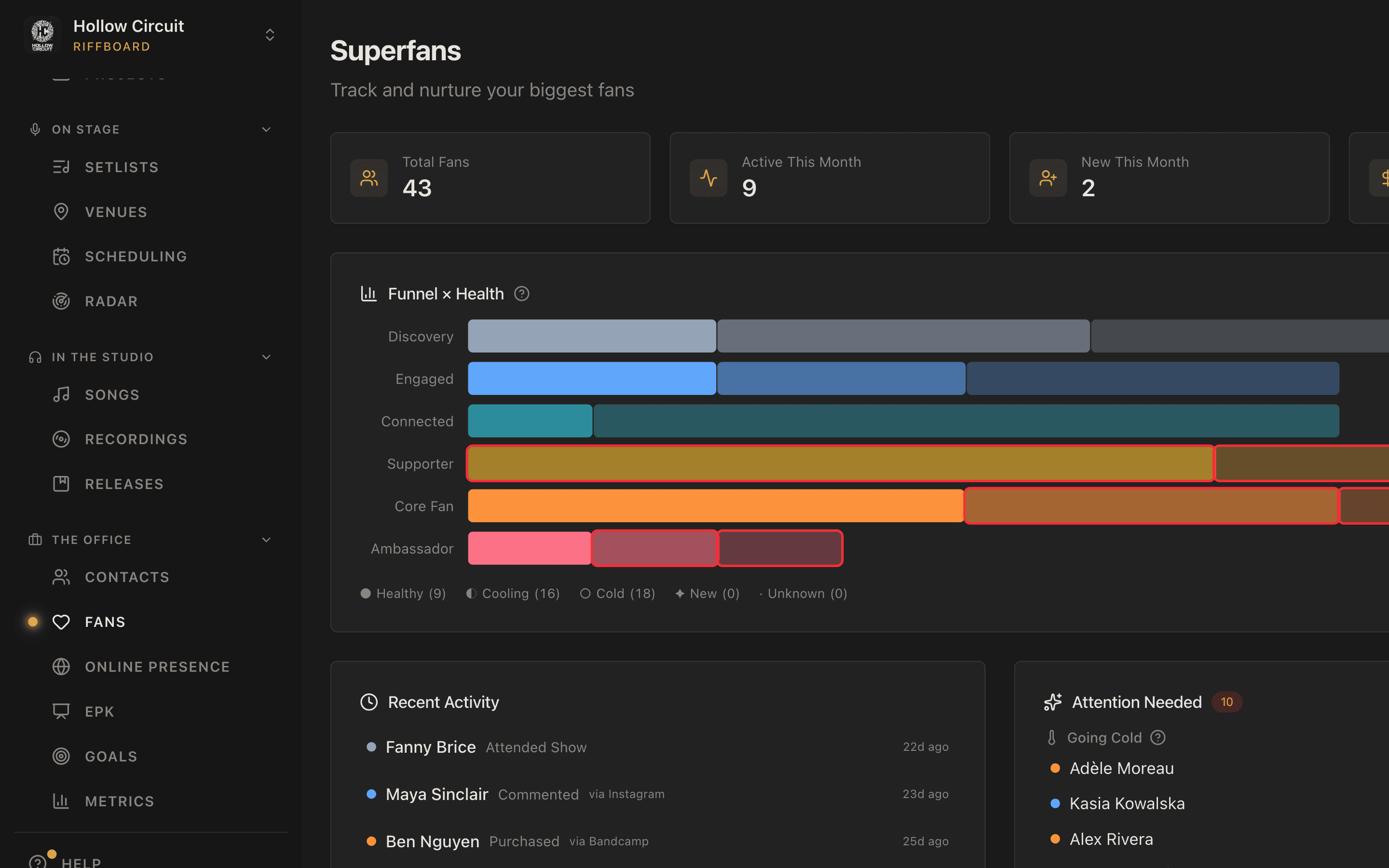Toggle the Cooling legend filter
1389x868 pixels.
pyautogui.click(x=513, y=593)
